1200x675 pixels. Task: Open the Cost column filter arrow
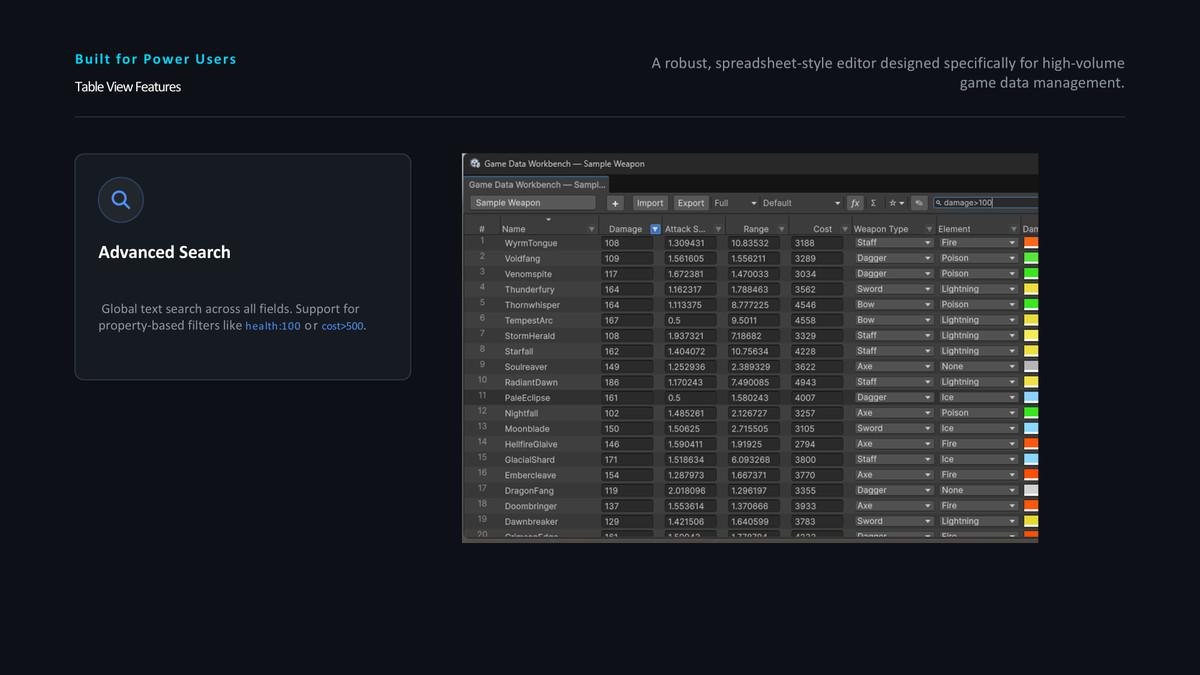pyautogui.click(x=845, y=229)
